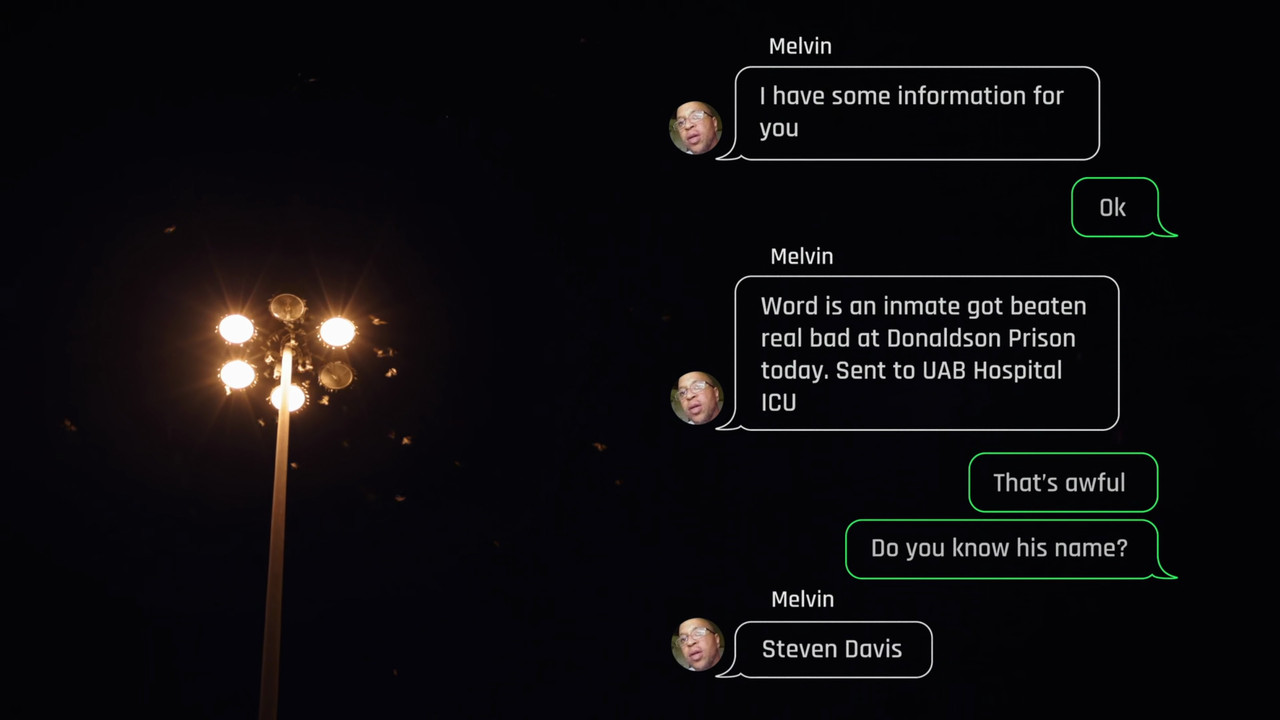Open Melvin's avatar beside 'I have some information'

point(695,128)
